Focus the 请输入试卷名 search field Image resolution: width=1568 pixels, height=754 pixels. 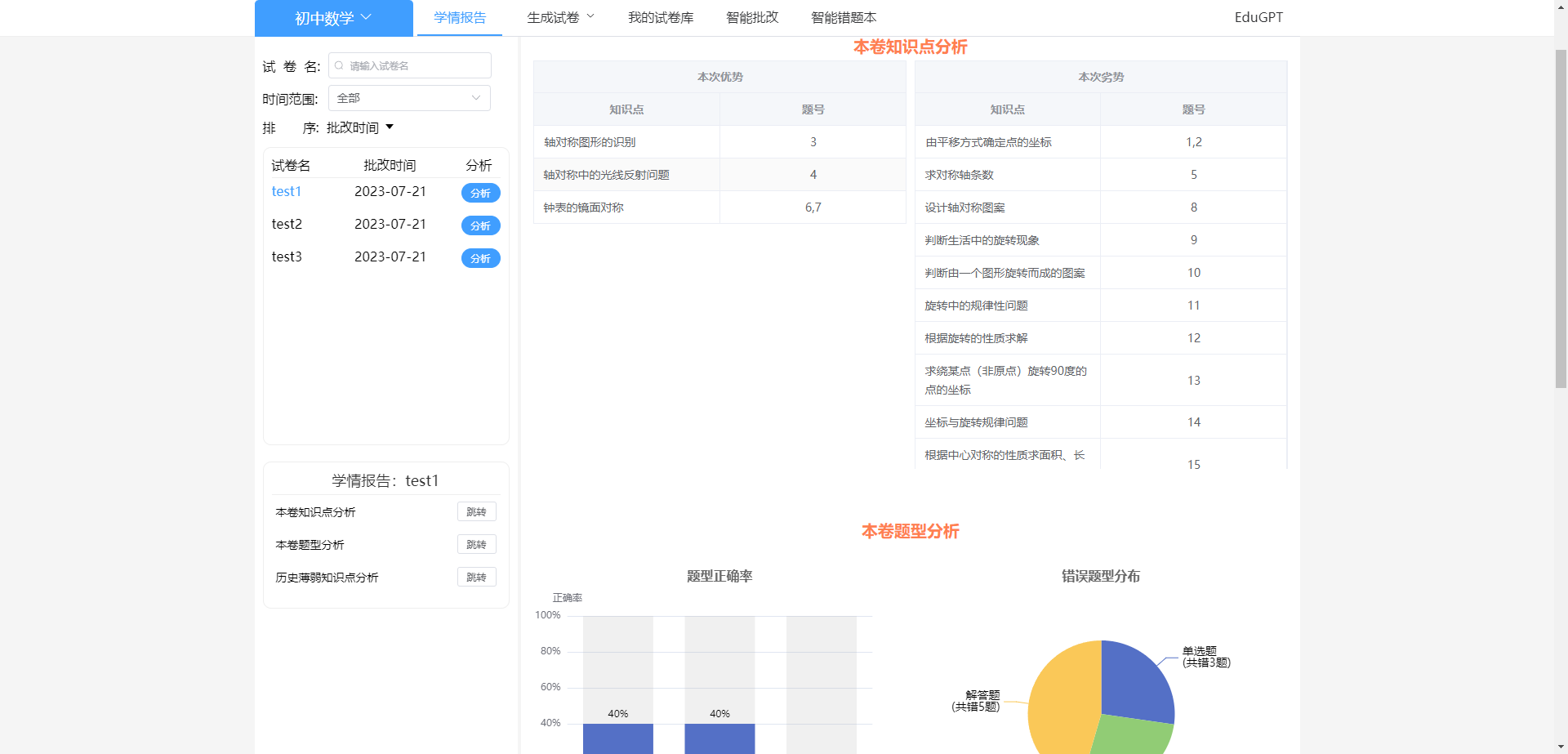click(x=410, y=65)
